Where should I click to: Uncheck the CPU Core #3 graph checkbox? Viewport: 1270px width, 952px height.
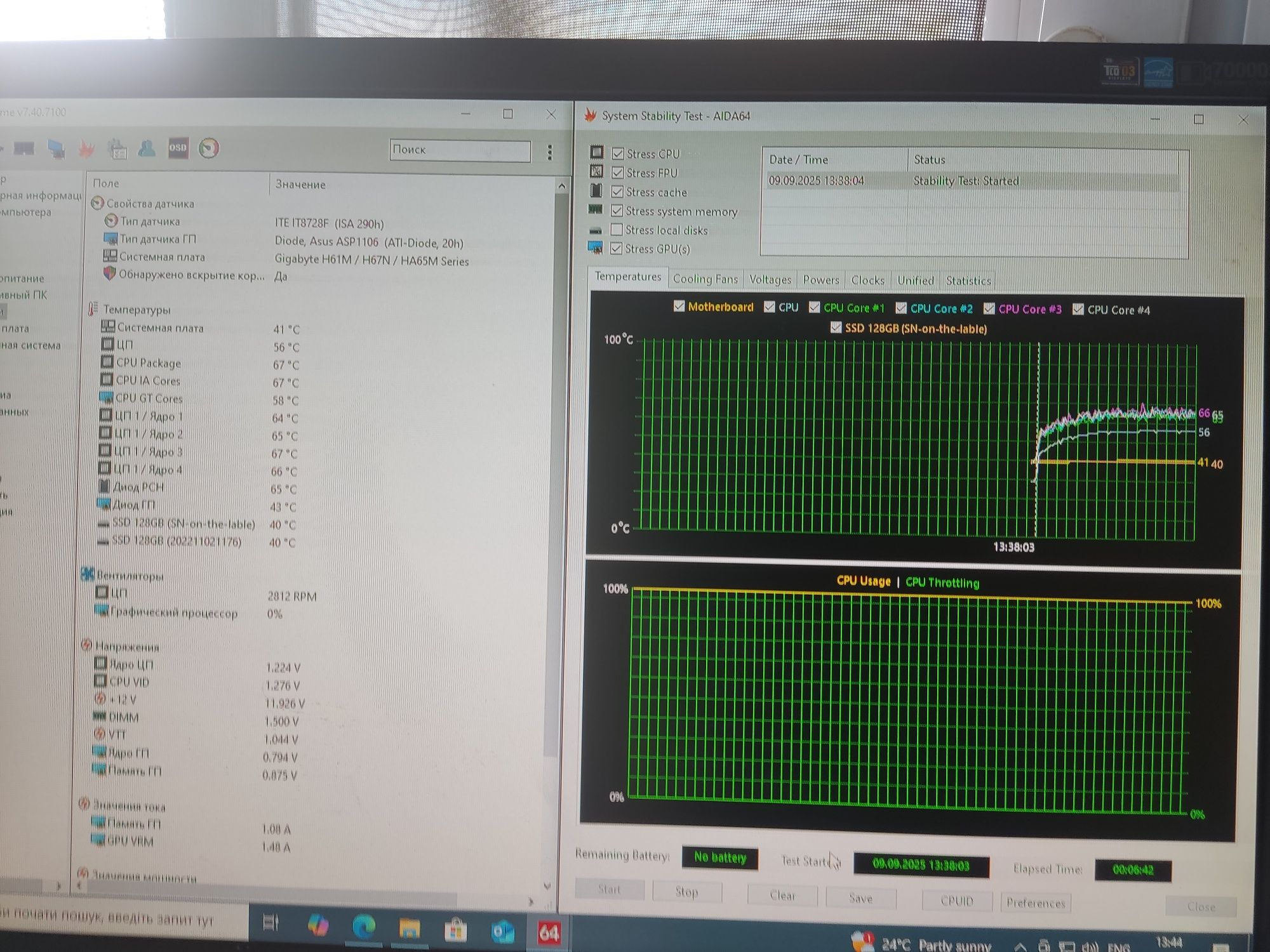click(989, 308)
